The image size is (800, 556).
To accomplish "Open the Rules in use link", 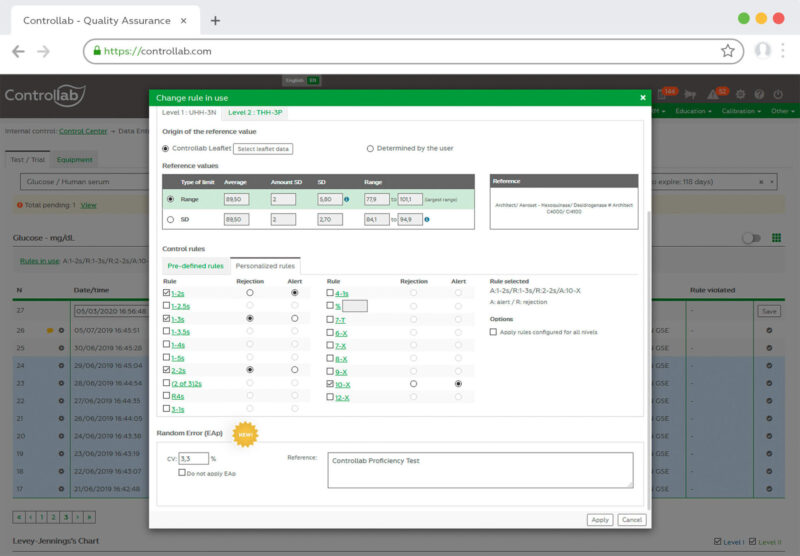I will (x=40, y=261).
